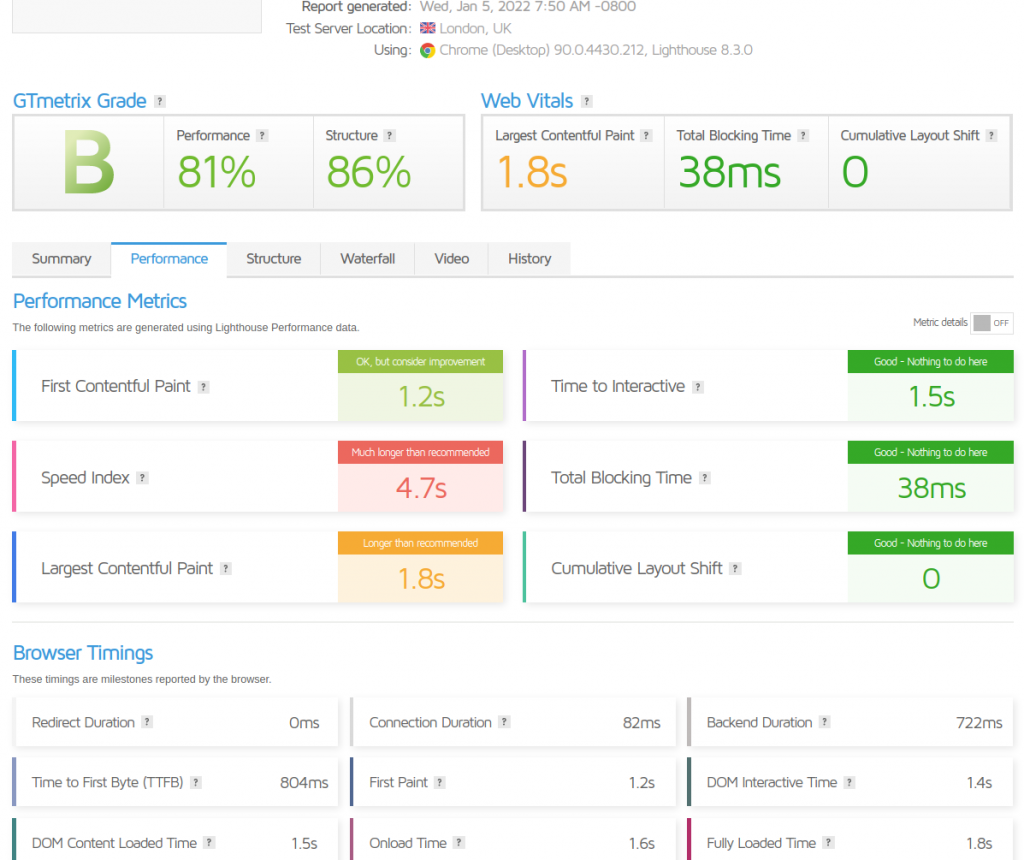Image resolution: width=1024 pixels, height=860 pixels.
Task: Click help icon next to Web Vitals heading
Action: tap(587, 102)
